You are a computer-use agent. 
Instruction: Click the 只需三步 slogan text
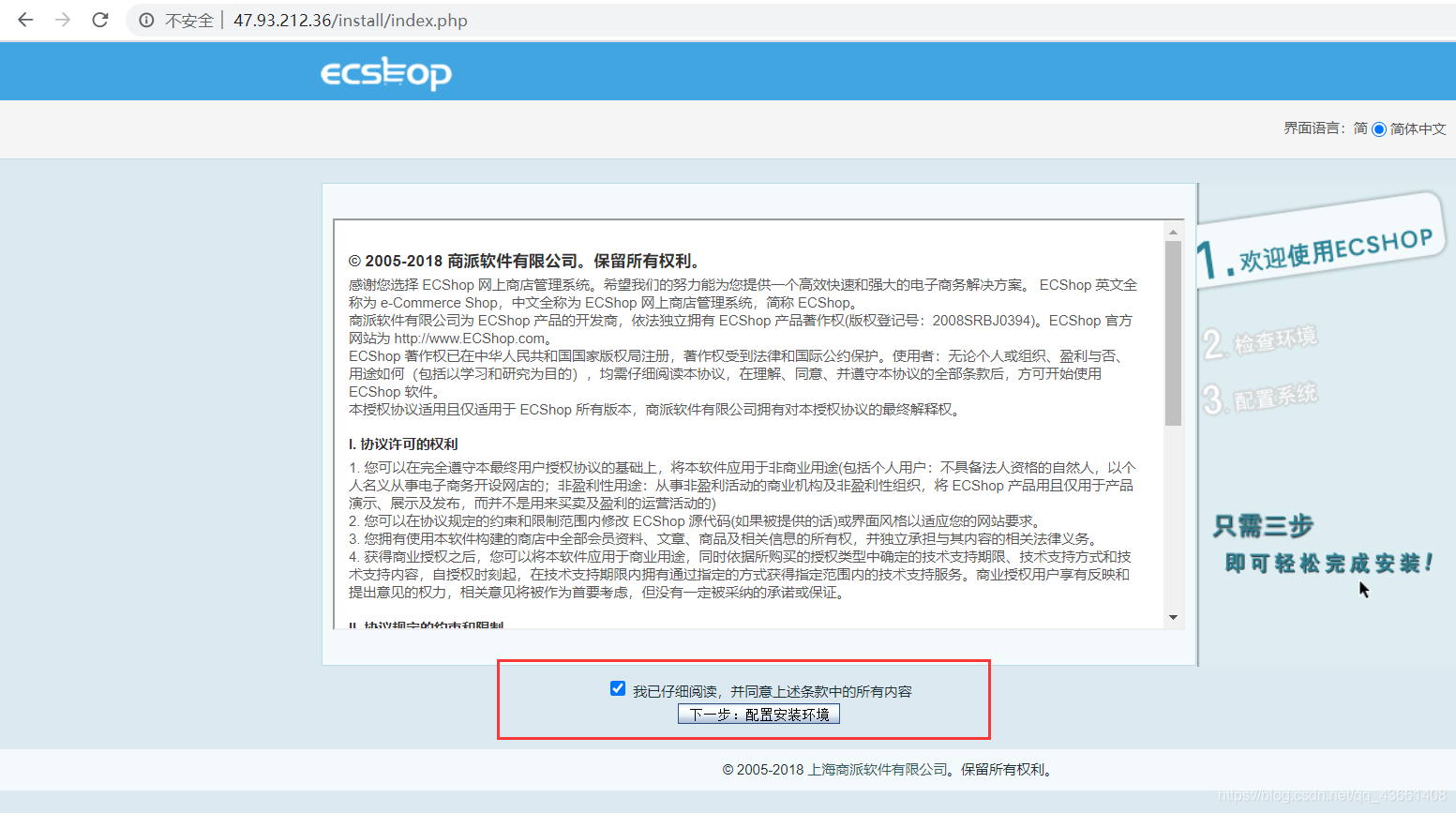pyautogui.click(x=1263, y=526)
